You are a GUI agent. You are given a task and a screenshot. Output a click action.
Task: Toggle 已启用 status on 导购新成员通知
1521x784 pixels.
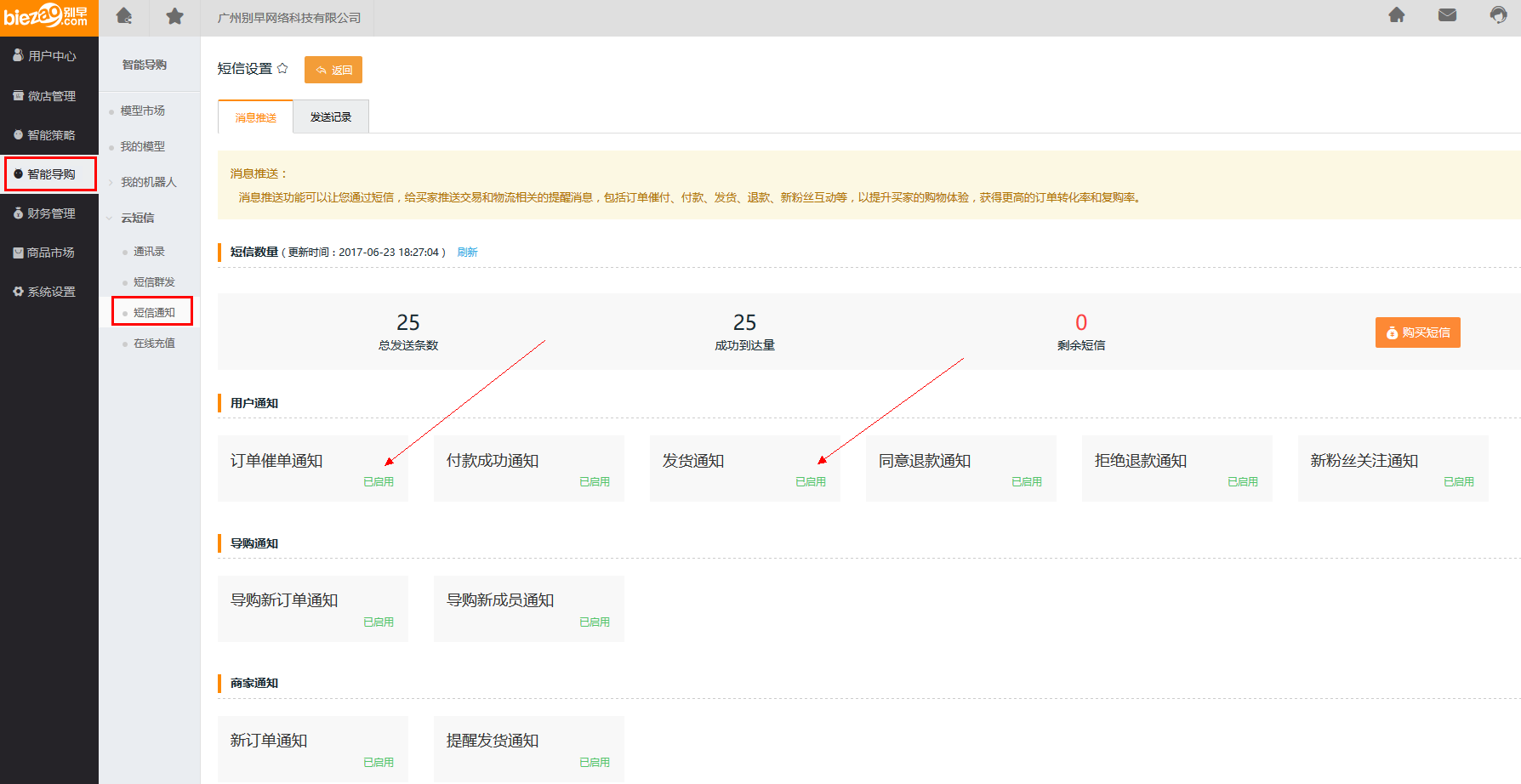pyautogui.click(x=595, y=622)
